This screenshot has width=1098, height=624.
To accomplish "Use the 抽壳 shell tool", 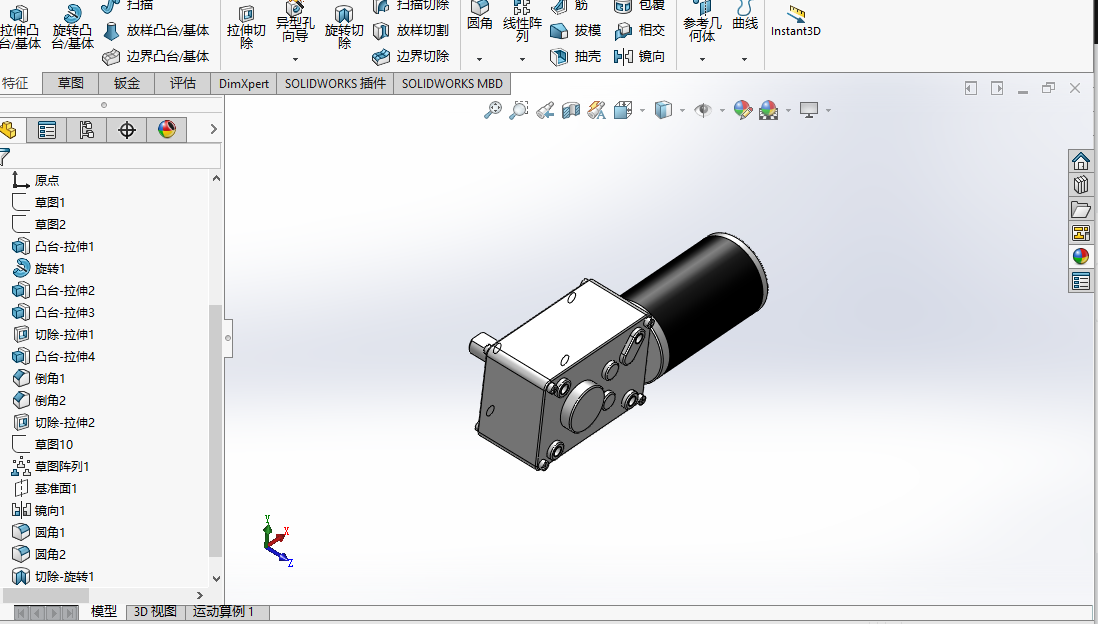I will (x=576, y=56).
